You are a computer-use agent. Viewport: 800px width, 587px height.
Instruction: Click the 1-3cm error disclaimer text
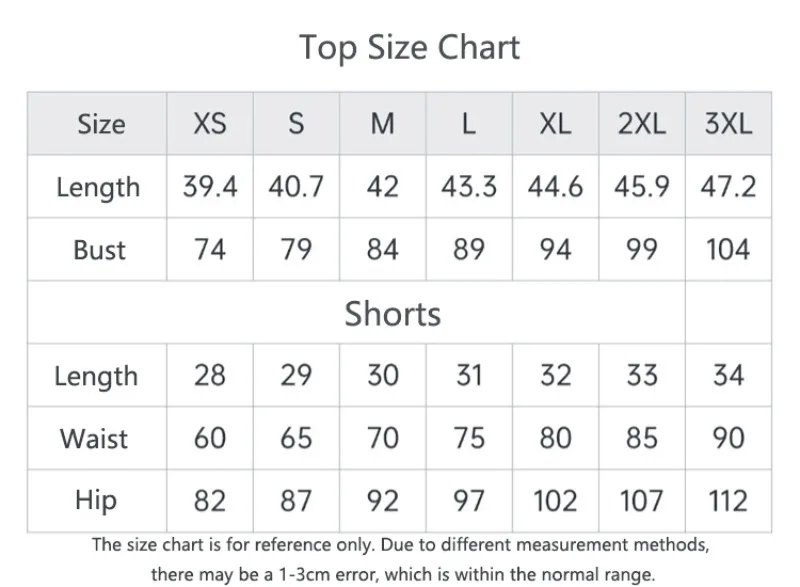403,575
